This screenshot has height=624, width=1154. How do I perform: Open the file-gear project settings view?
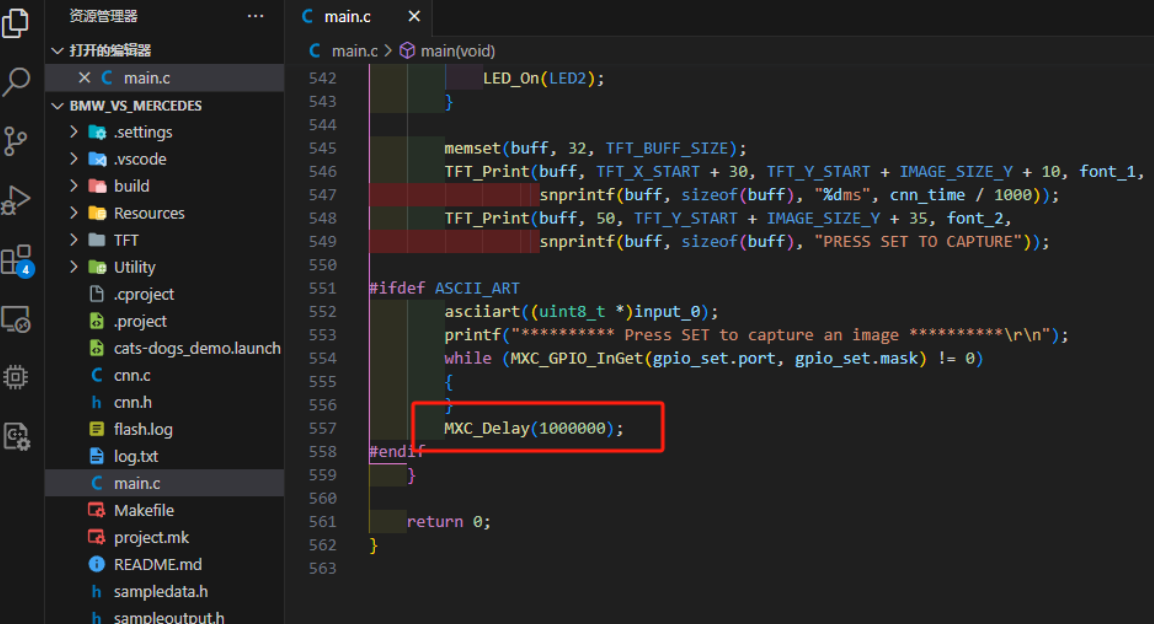[15, 436]
